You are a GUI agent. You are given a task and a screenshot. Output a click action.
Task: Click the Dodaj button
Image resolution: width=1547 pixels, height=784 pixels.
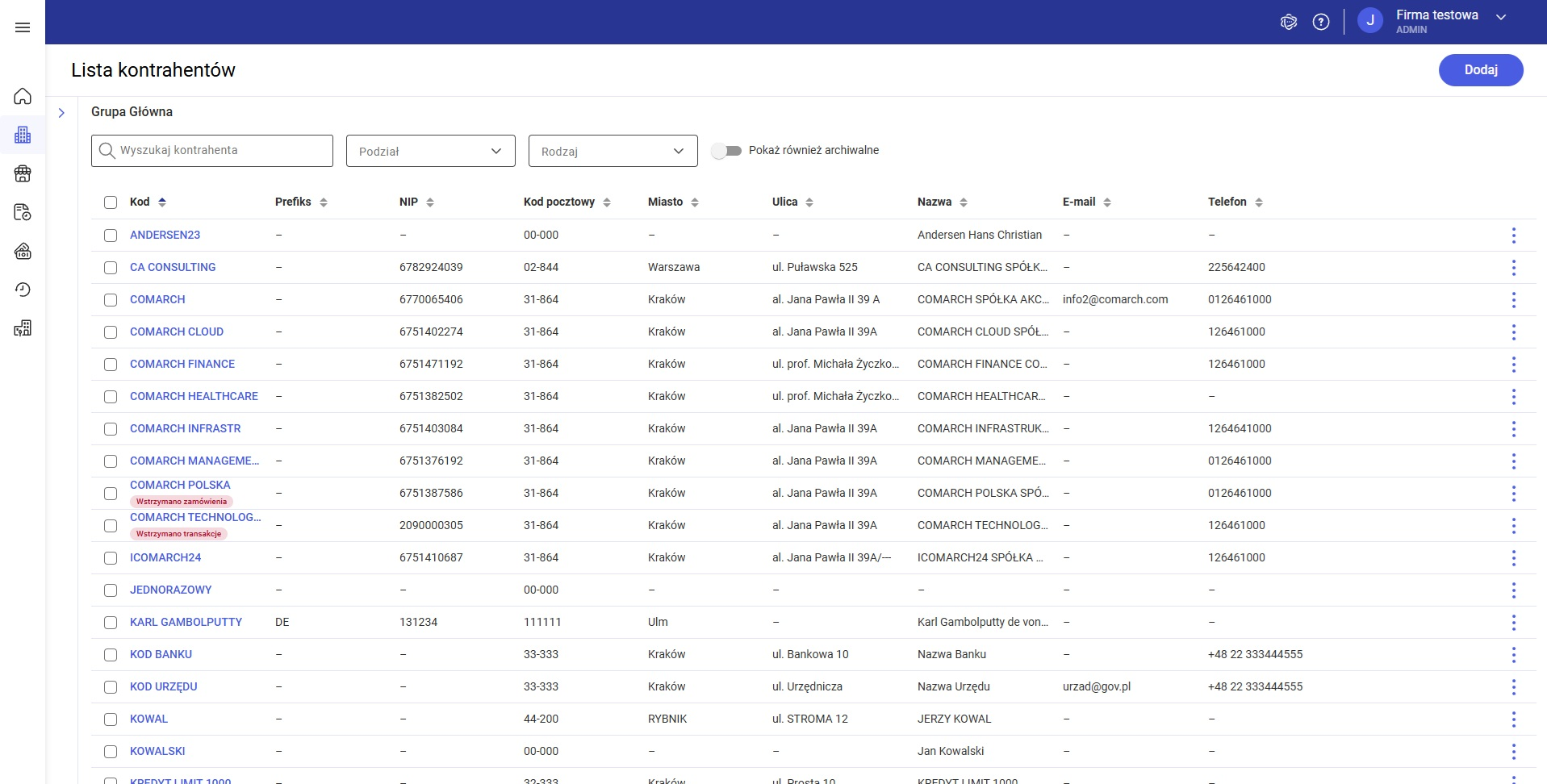coord(1480,70)
